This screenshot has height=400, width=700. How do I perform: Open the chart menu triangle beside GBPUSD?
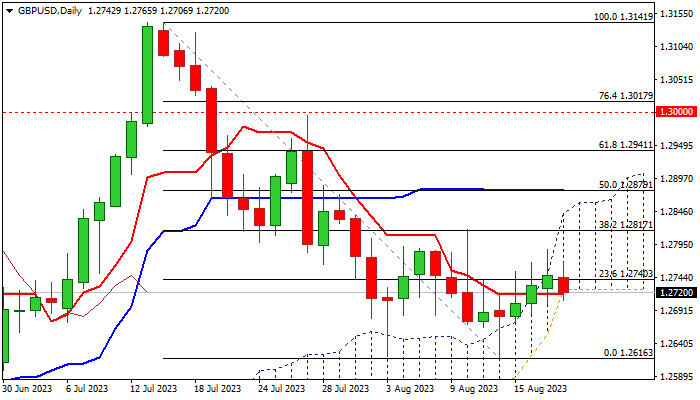pos(9,11)
